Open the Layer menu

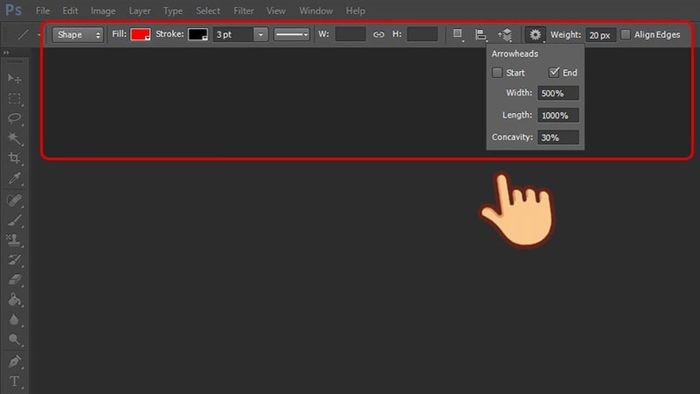pos(139,11)
